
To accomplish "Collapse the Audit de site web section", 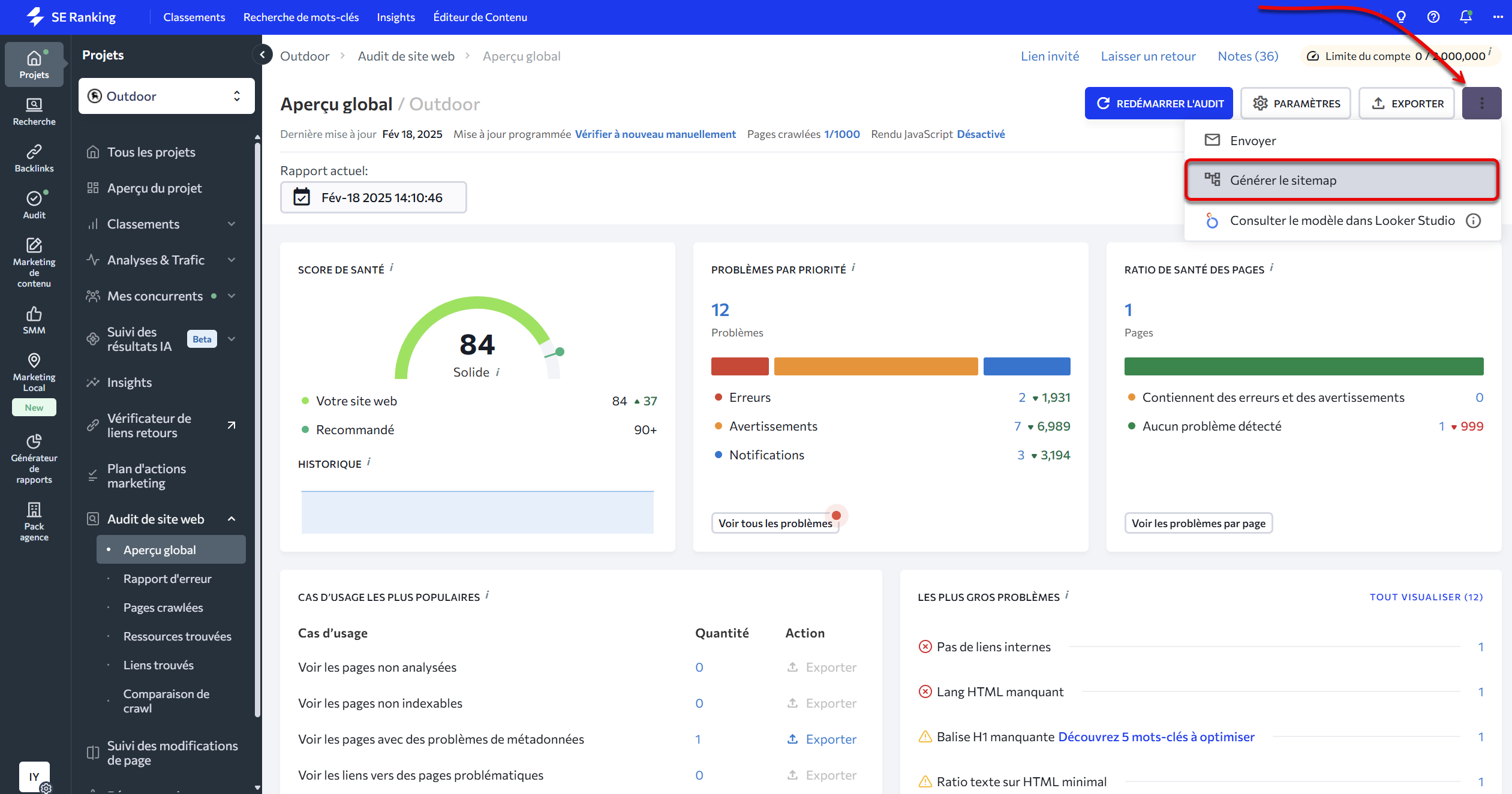I will pyautogui.click(x=232, y=519).
